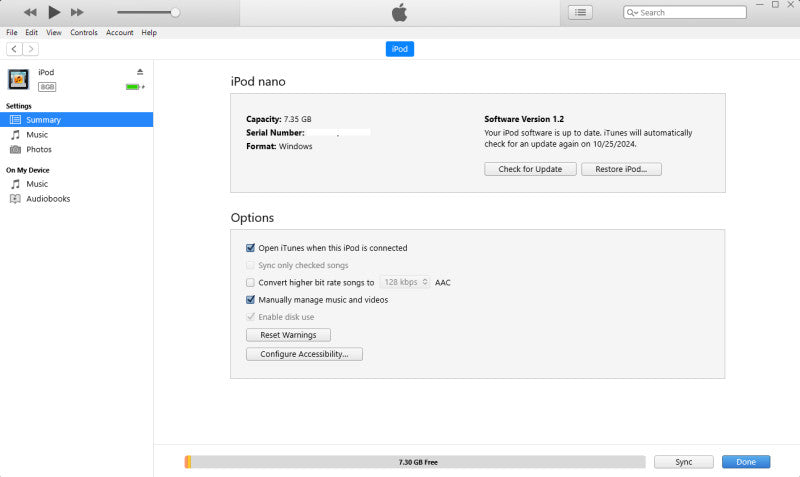The image size is (800, 477).
Task: Click the 8GB capacity badge
Action: click(x=47, y=87)
